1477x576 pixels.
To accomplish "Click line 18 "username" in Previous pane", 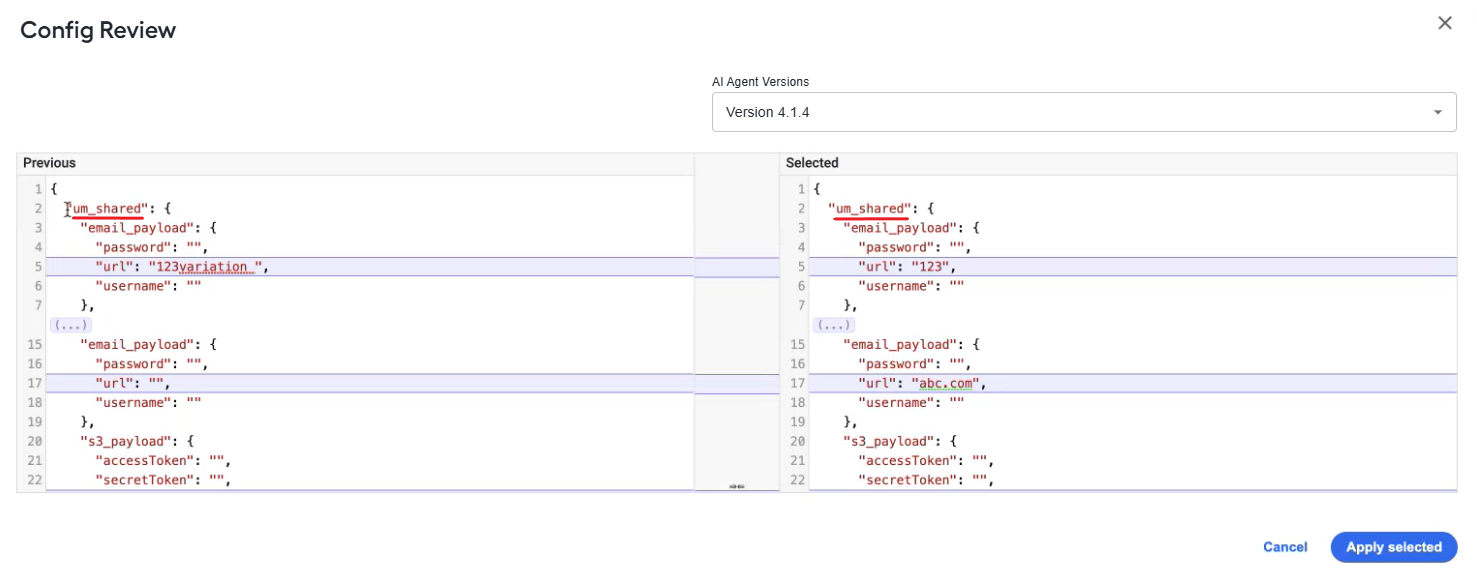I will coord(148,402).
